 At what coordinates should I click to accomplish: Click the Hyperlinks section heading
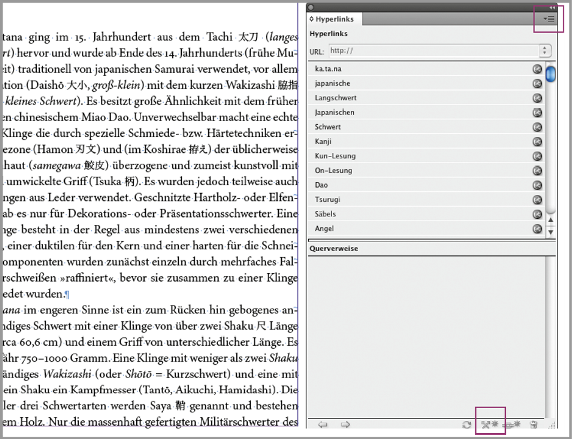[328, 34]
